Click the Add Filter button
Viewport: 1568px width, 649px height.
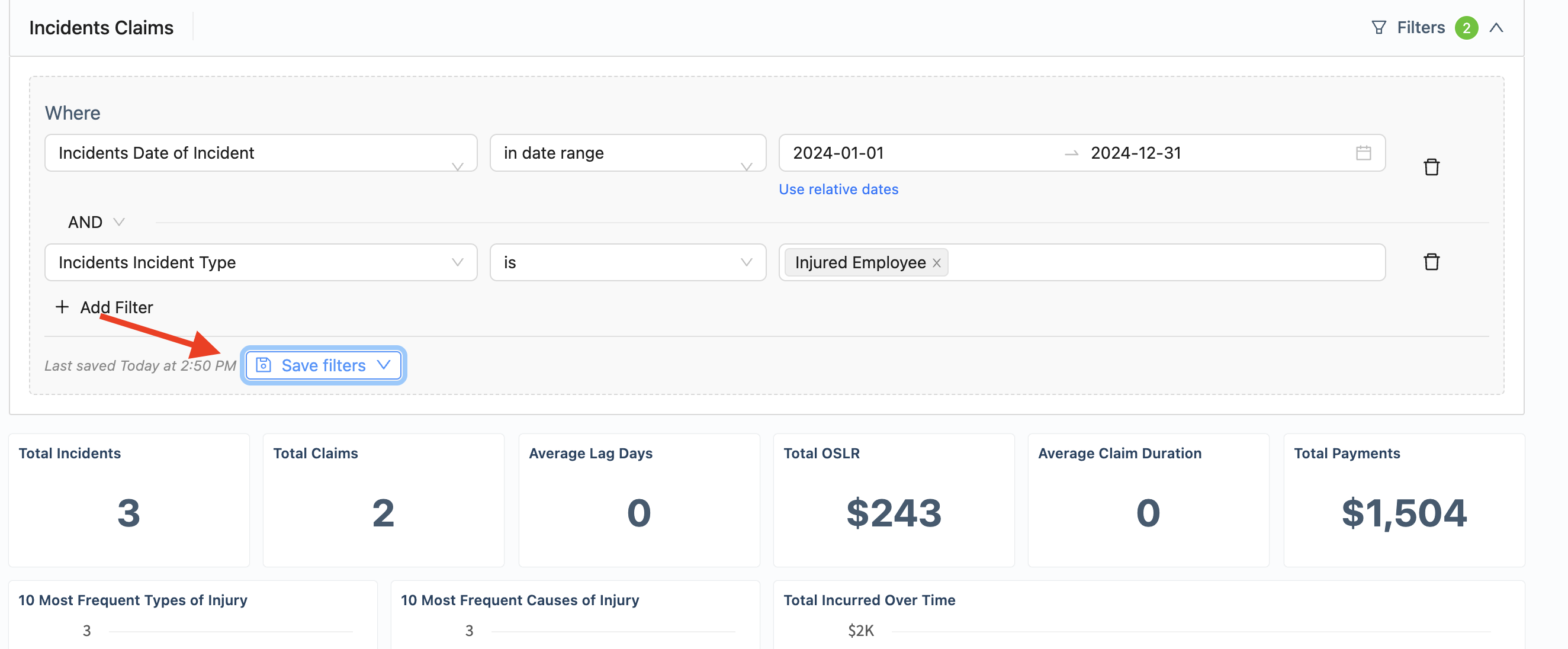[x=104, y=307]
